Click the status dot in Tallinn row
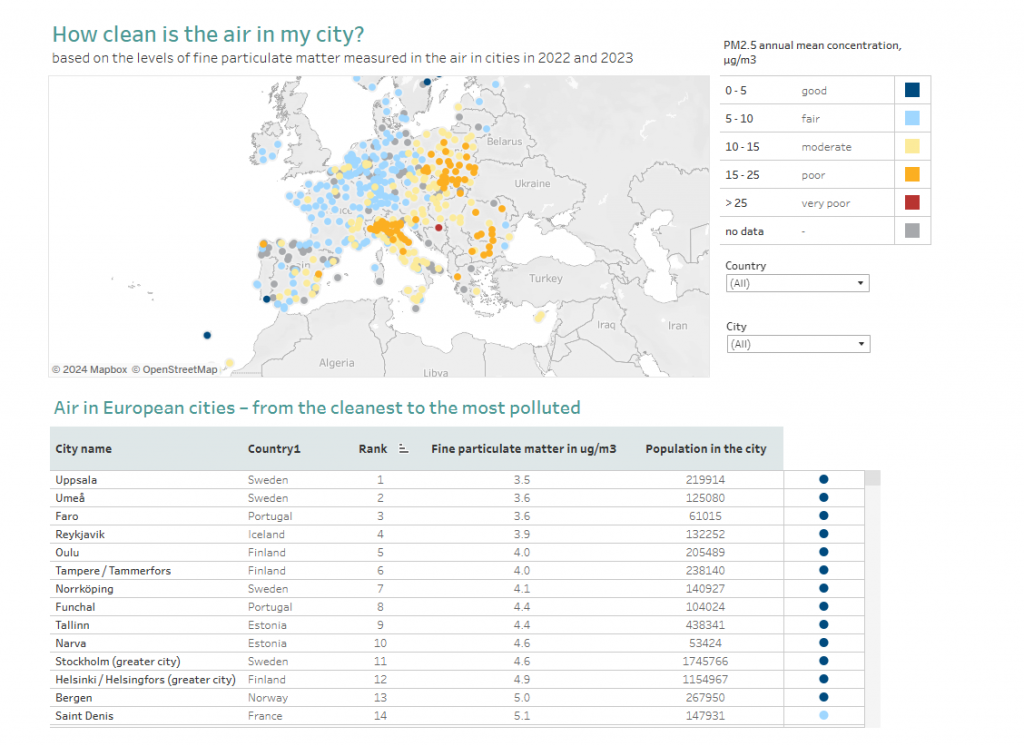Image resolution: width=1024 pixels, height=746 pixels. point(823,625)
